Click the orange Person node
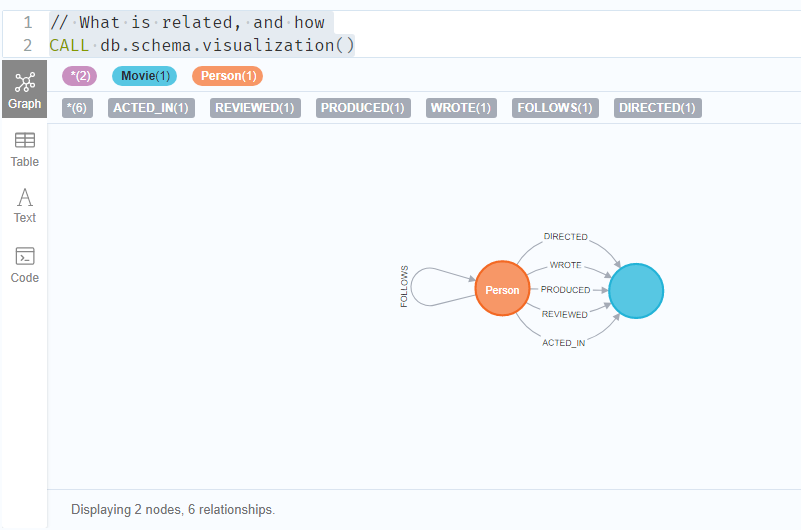801x530 pixels. coord(502,290)
